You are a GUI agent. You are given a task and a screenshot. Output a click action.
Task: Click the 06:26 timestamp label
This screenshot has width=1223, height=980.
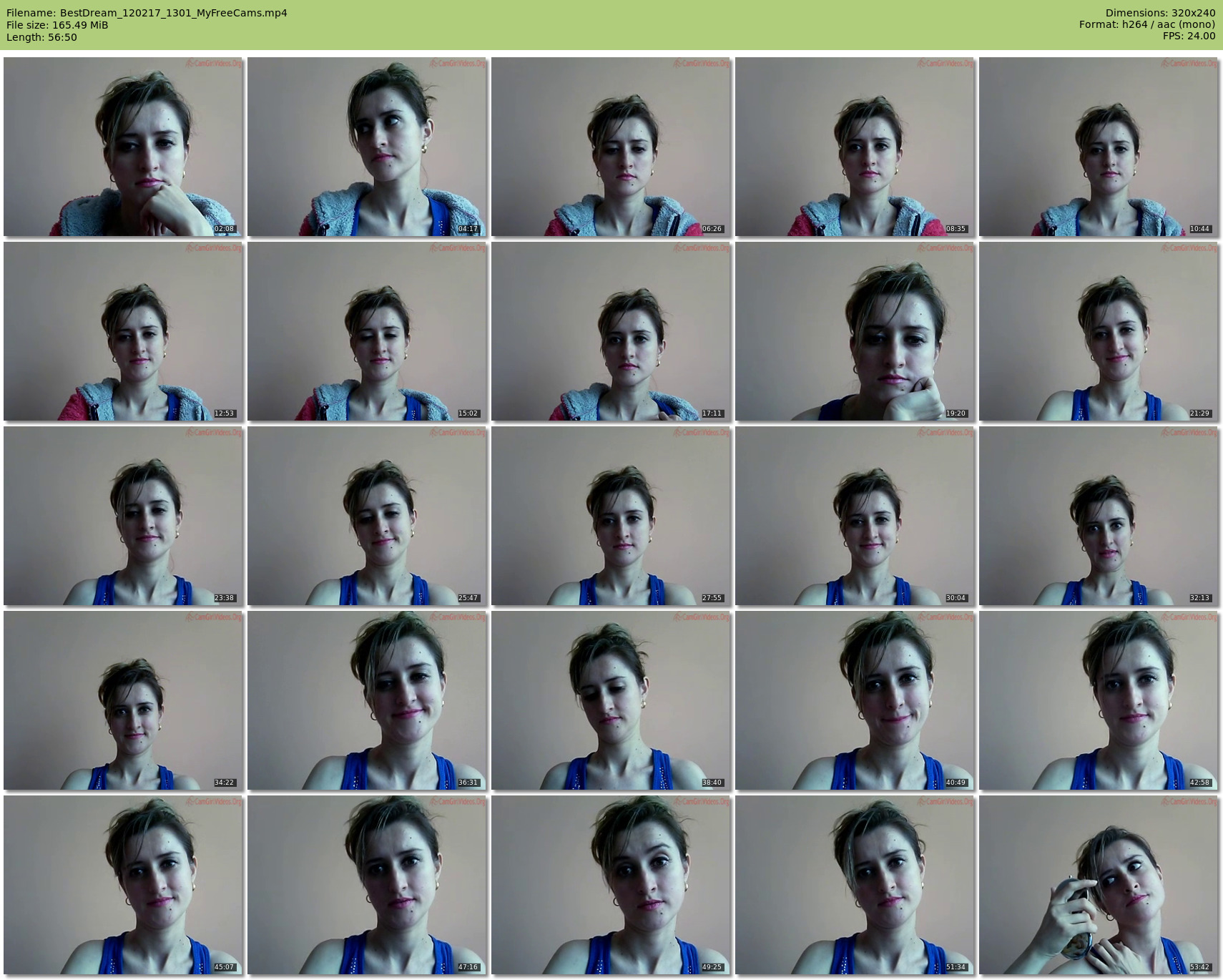[712, 229]
